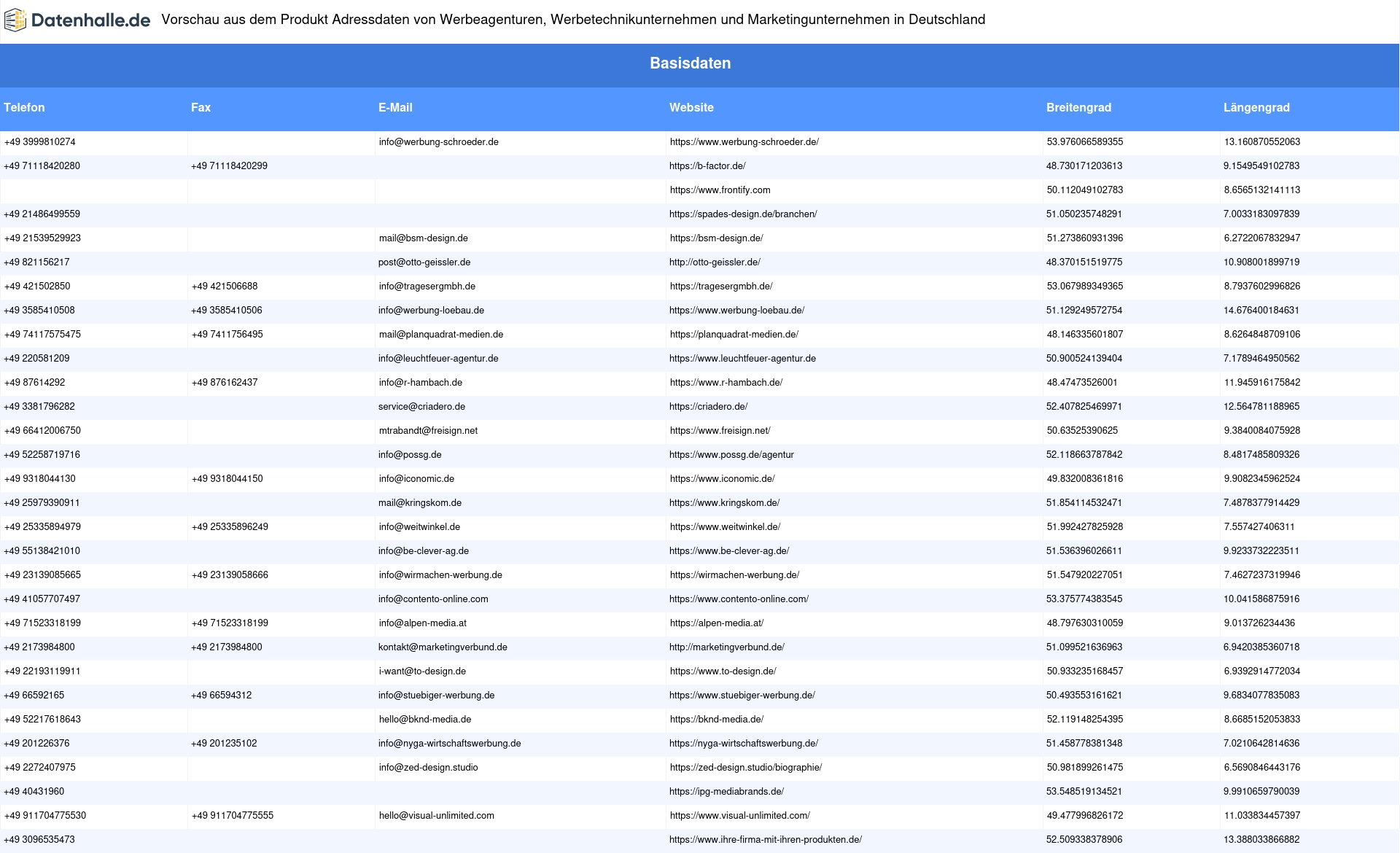Viewport: 1400px width, 853px height.
Task: Click longitude value 7.557427406311
Action: (1259, 527)
